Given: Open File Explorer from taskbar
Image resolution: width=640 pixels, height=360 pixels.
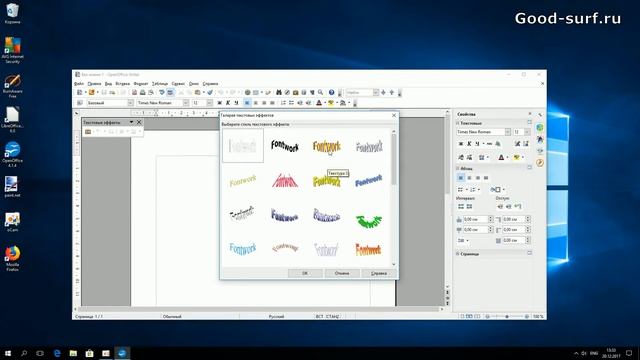Looking at the screenshot, I should (73, 353).
